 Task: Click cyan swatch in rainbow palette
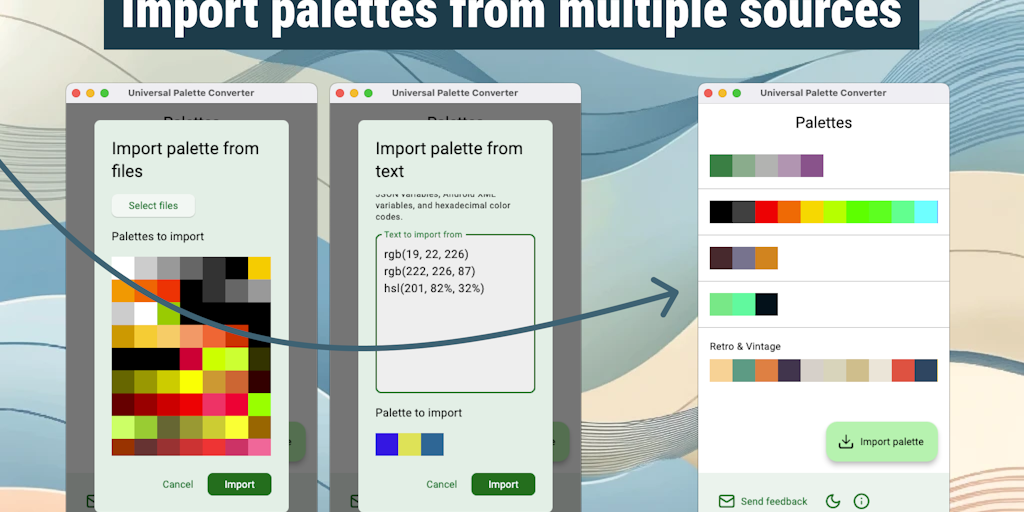pyautogui.click(x=925, y=212)
